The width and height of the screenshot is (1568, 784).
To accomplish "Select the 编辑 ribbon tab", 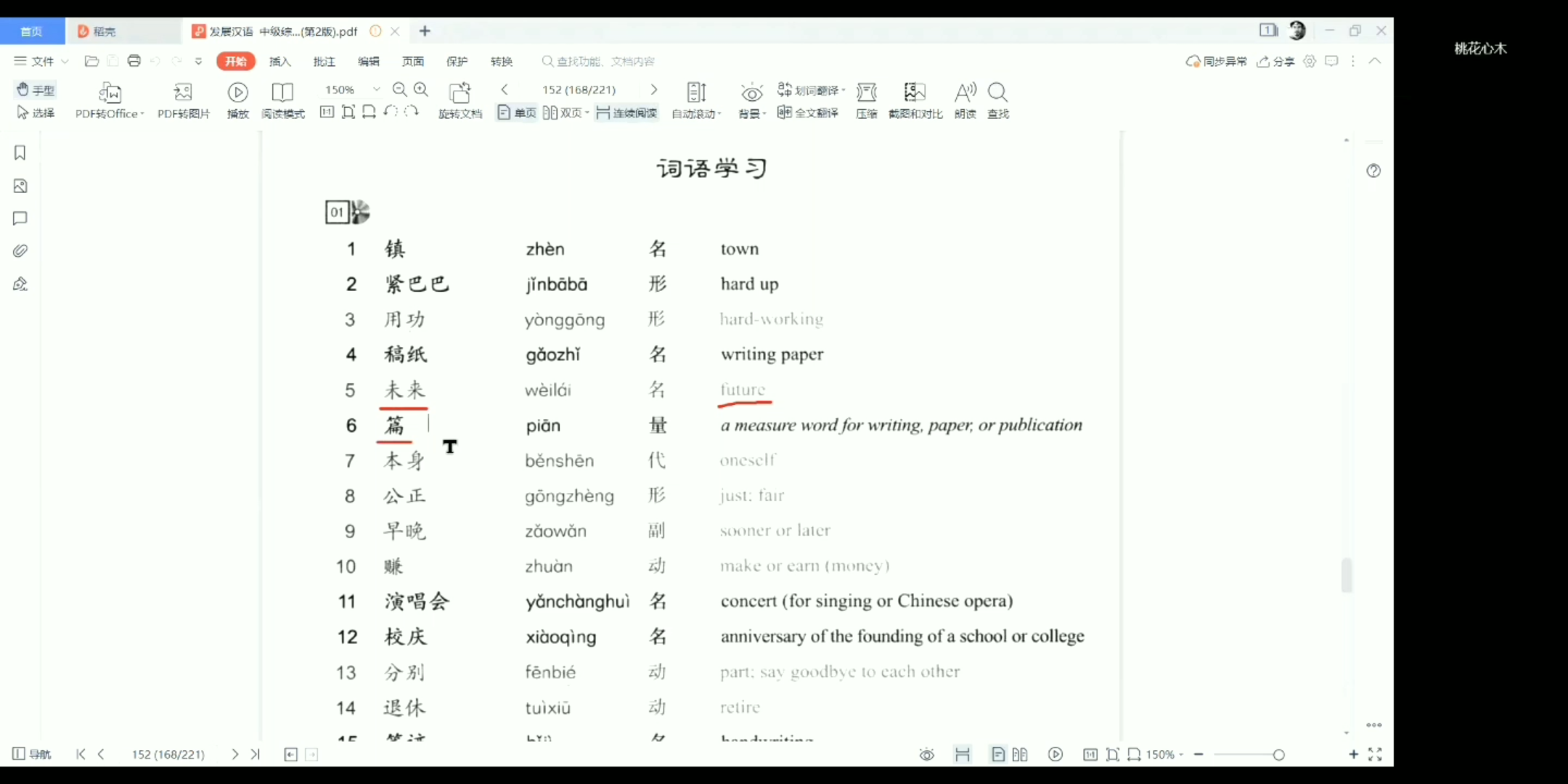I will tap(368, 62).
